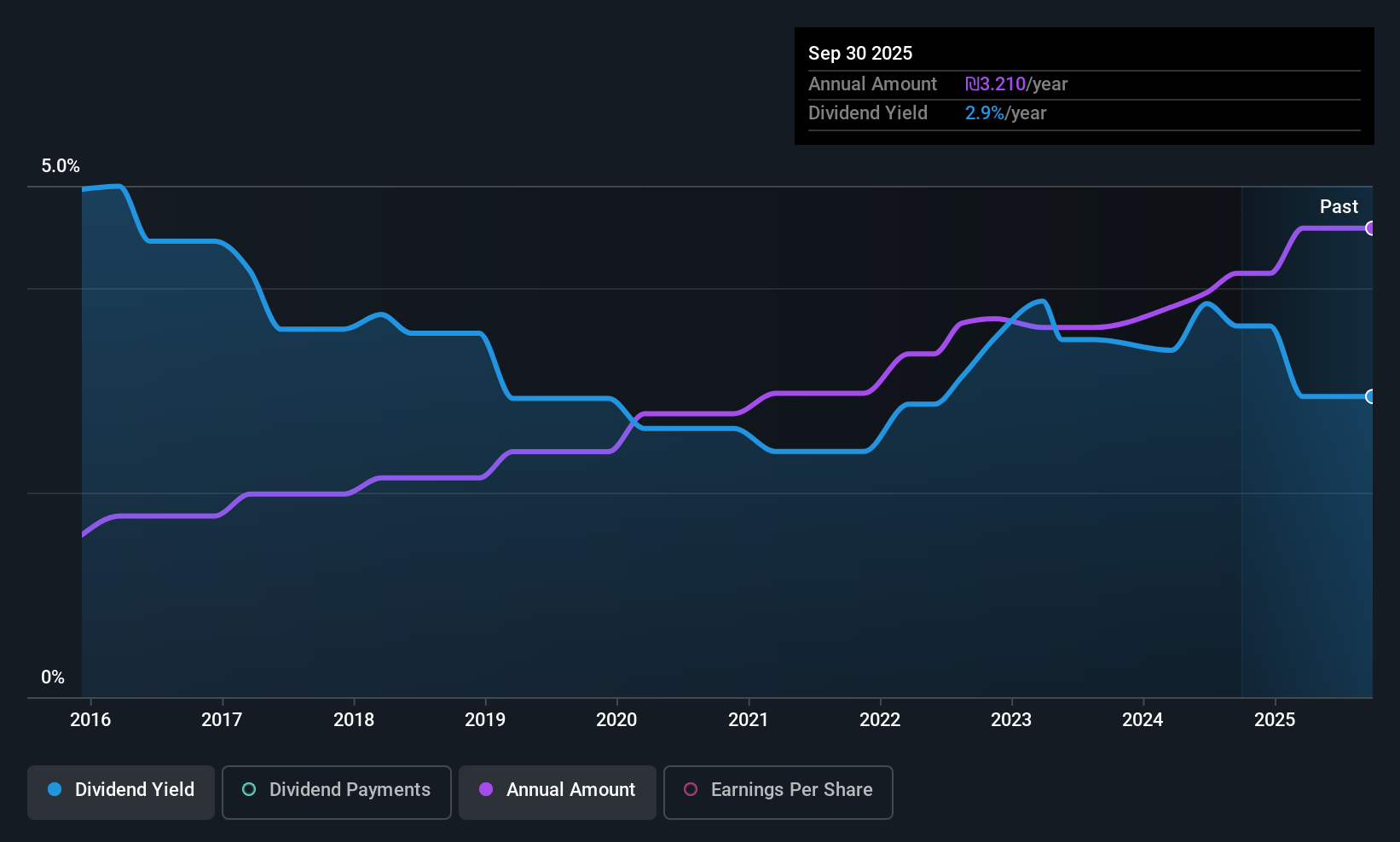Click the 2016 x-axis label
The image size is (1400, 842).
click(90, 719)
